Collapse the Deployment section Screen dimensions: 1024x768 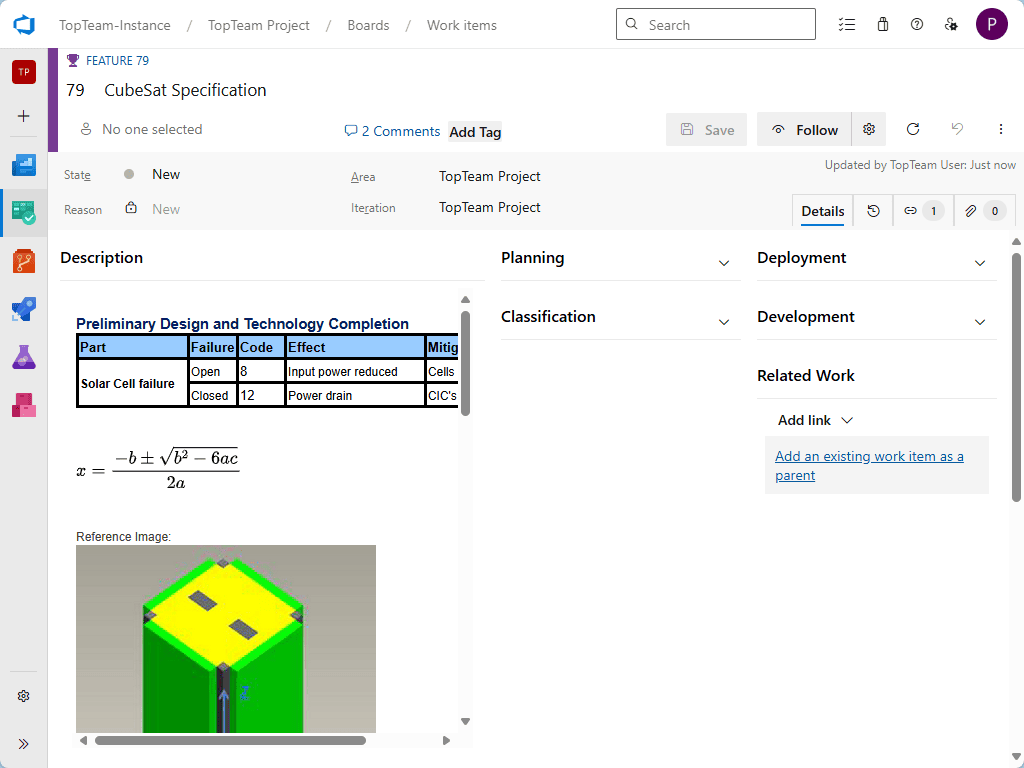point(980,263)
